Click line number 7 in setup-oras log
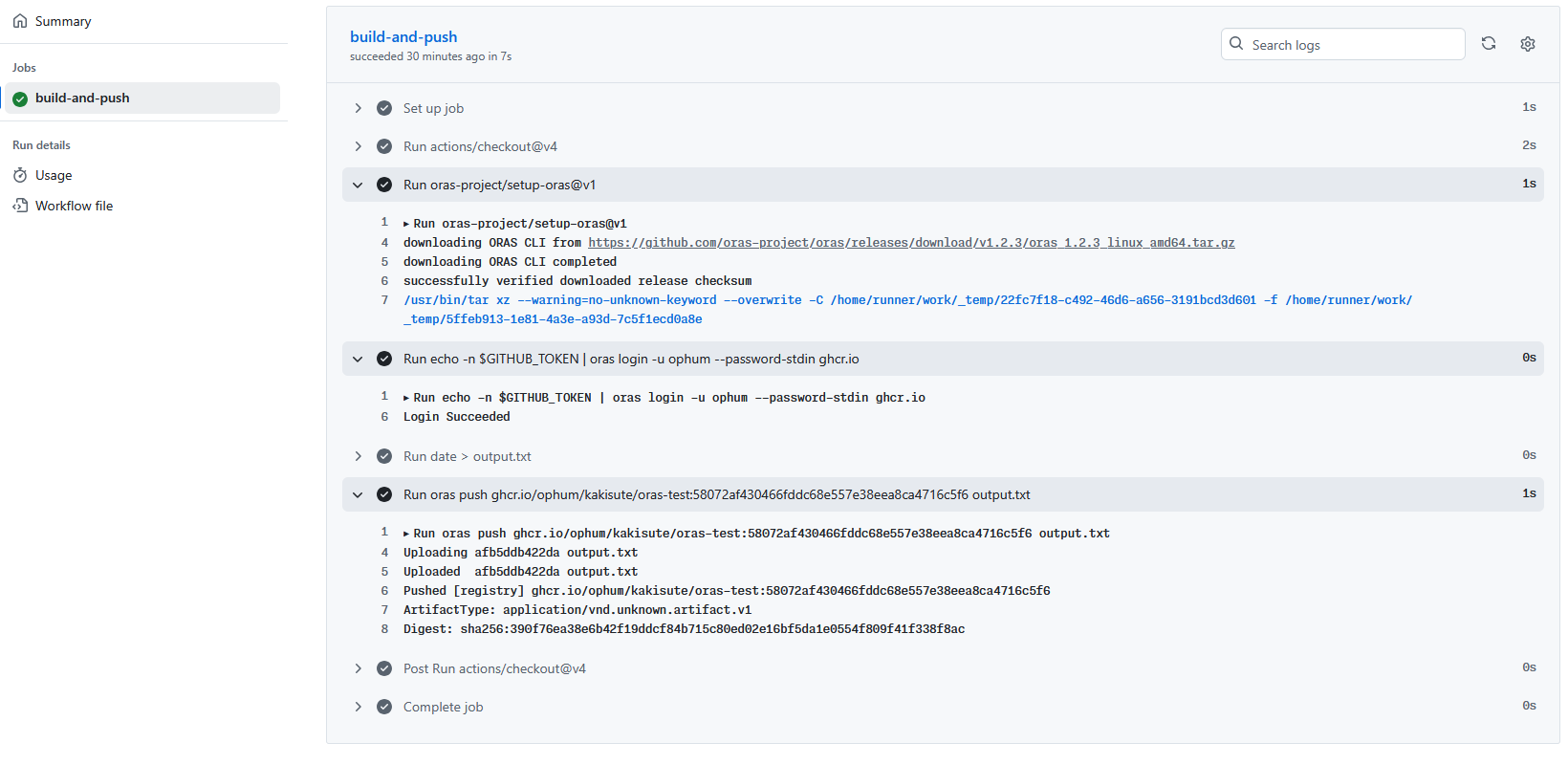The image size is (1568, 765). coord(384,300)
